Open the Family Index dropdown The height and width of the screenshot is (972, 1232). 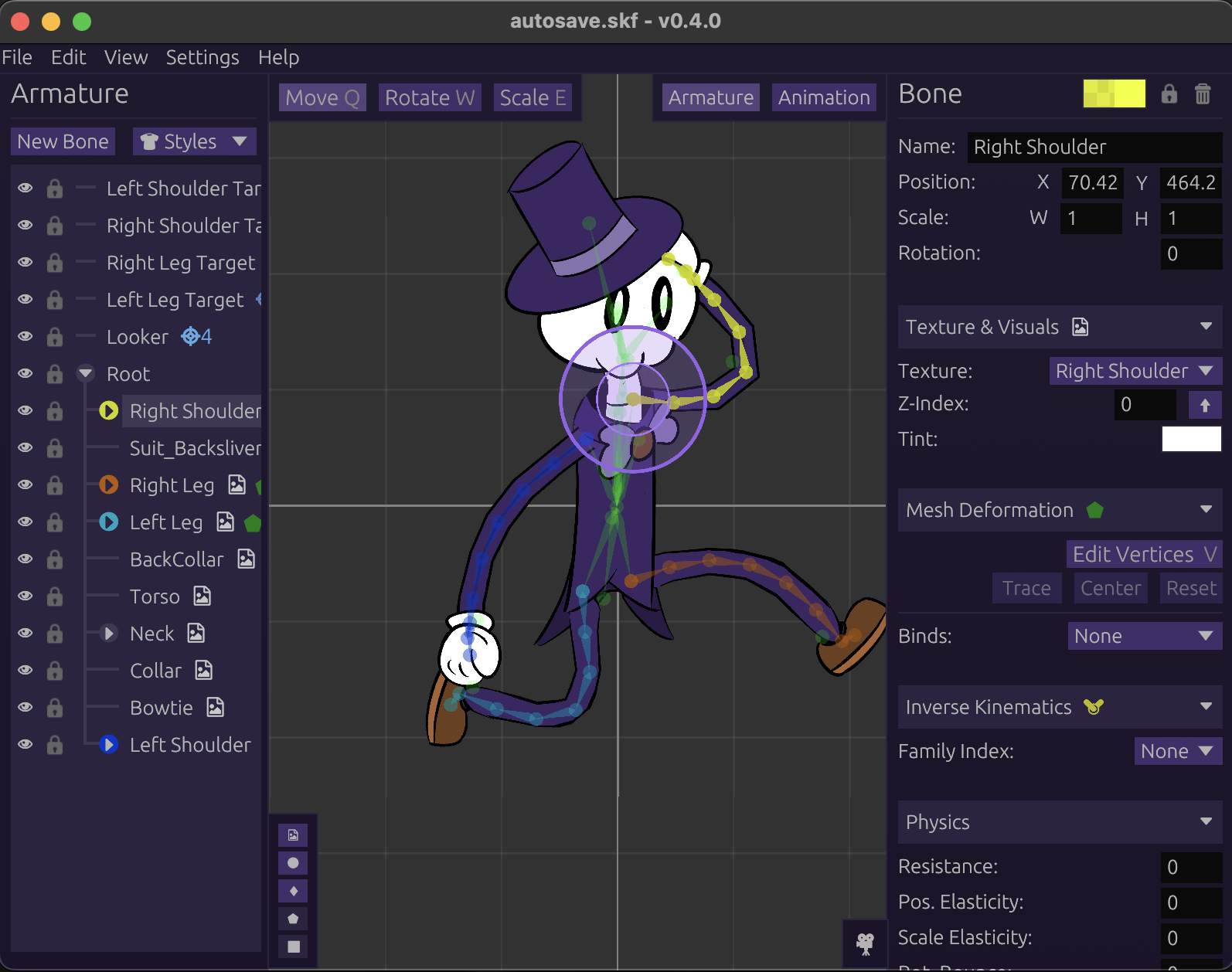tap(1178, 751)
